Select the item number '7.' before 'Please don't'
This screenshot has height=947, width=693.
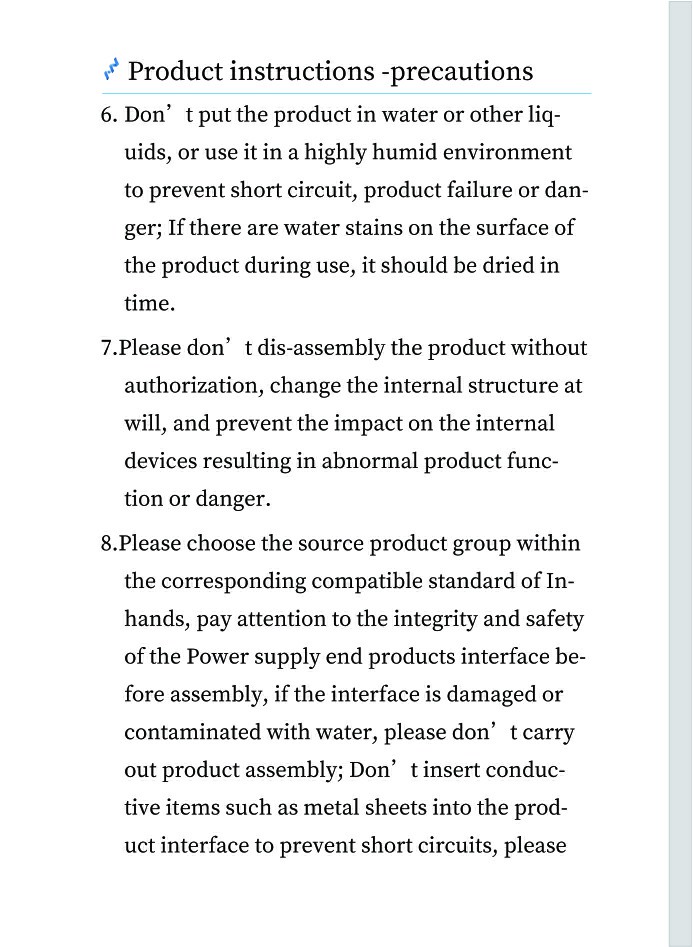(x=109, y=348)
